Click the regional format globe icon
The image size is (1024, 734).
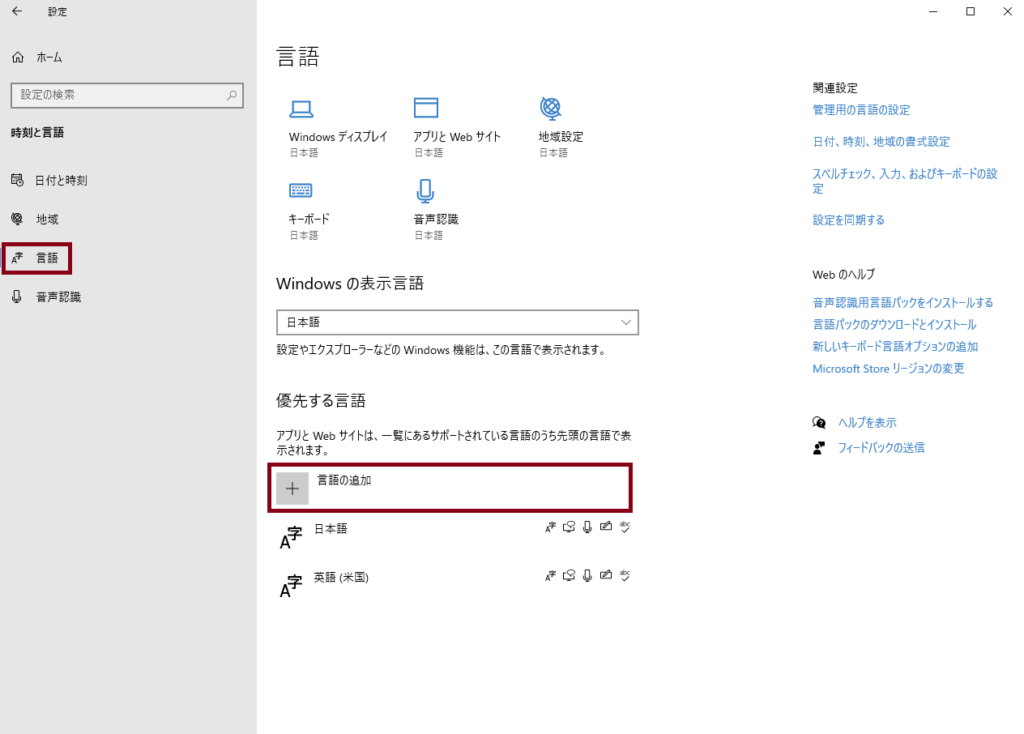pyautogui.click(x=550, y=108)
